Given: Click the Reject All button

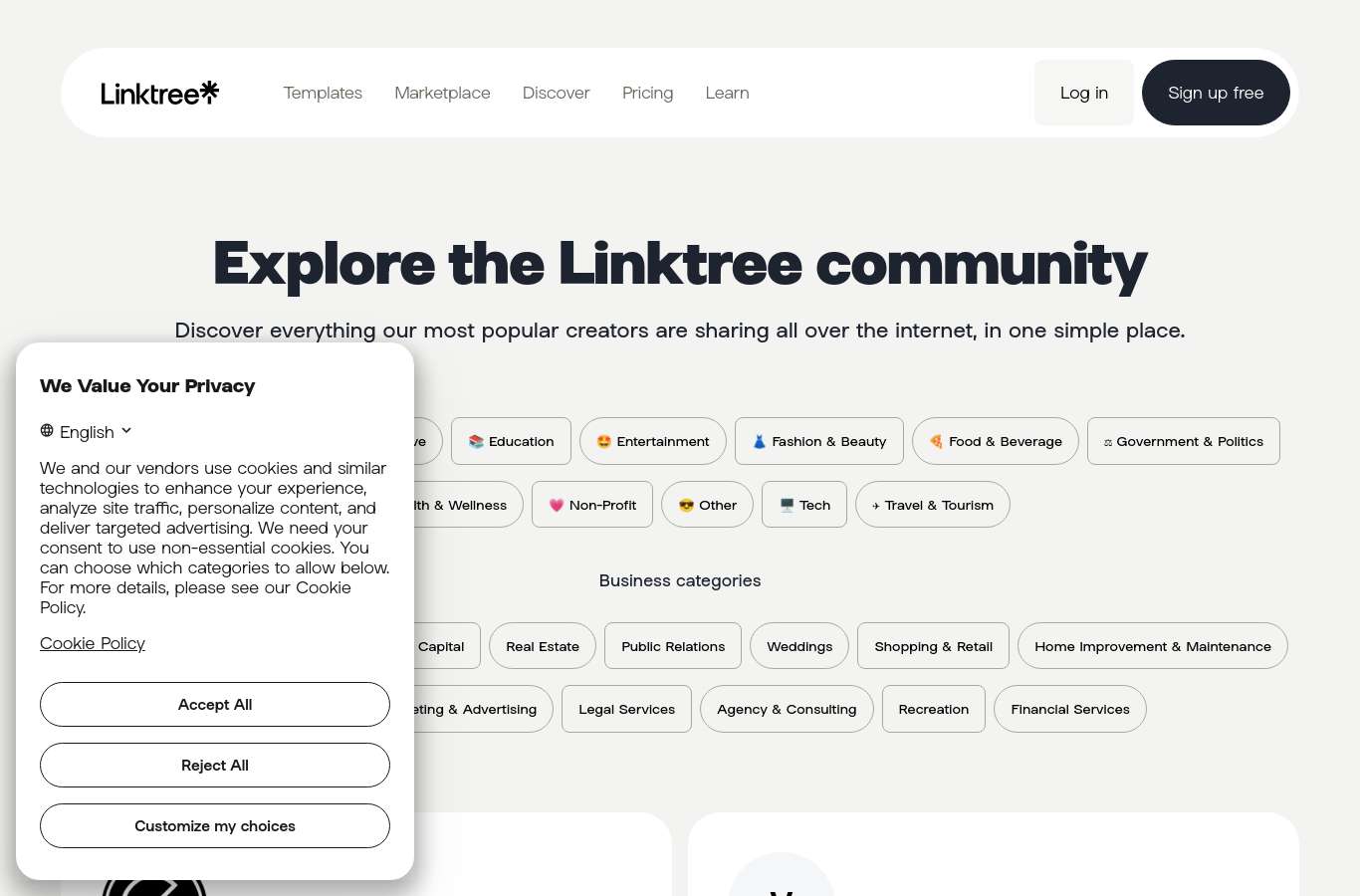Looking at the screenshot, I should (215, 766).
